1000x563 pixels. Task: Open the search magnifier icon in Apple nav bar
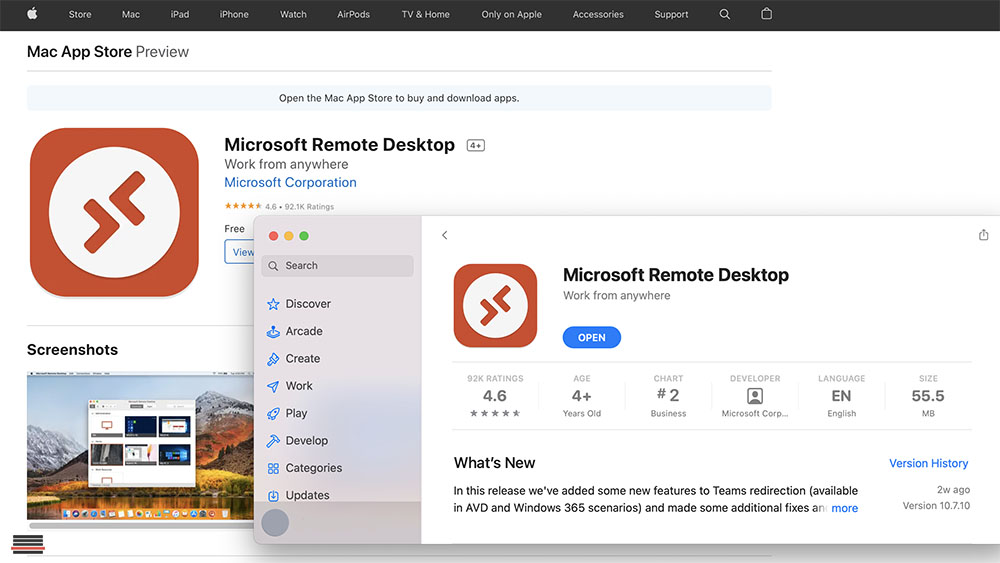724,14
